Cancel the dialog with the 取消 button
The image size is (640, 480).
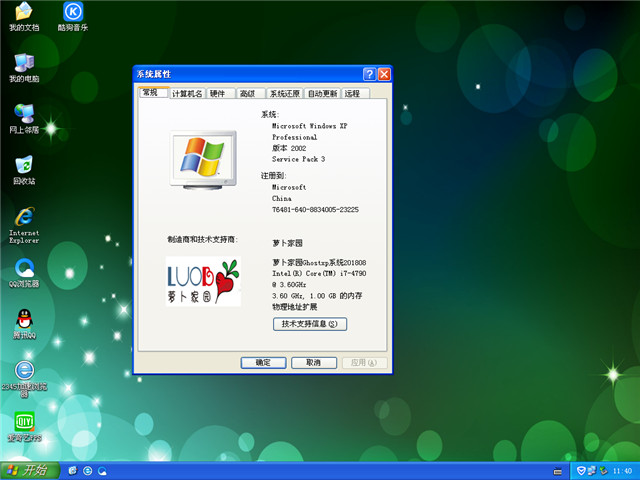pyautogui.click(x=314, y=362)
